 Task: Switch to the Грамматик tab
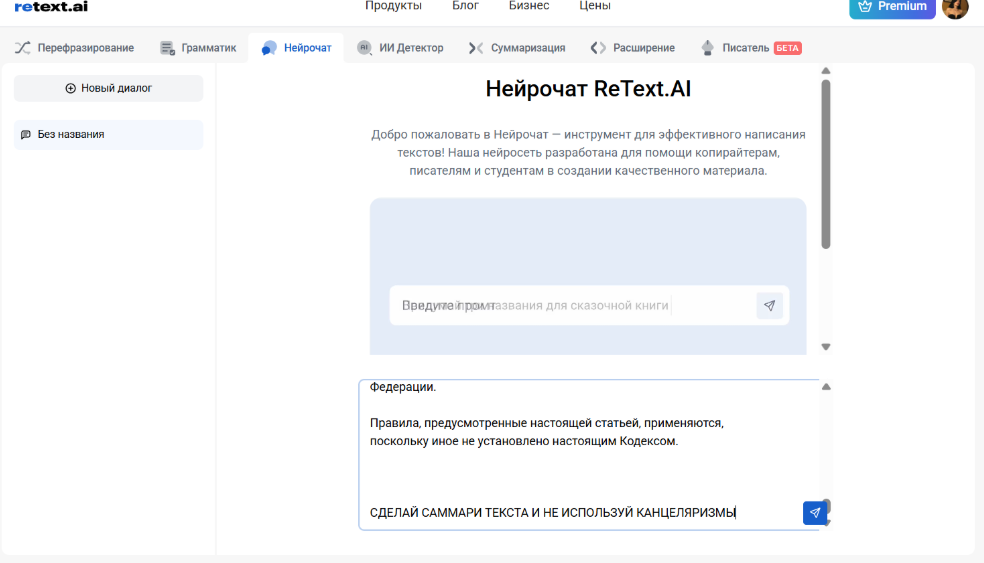(x=198, y=47)
